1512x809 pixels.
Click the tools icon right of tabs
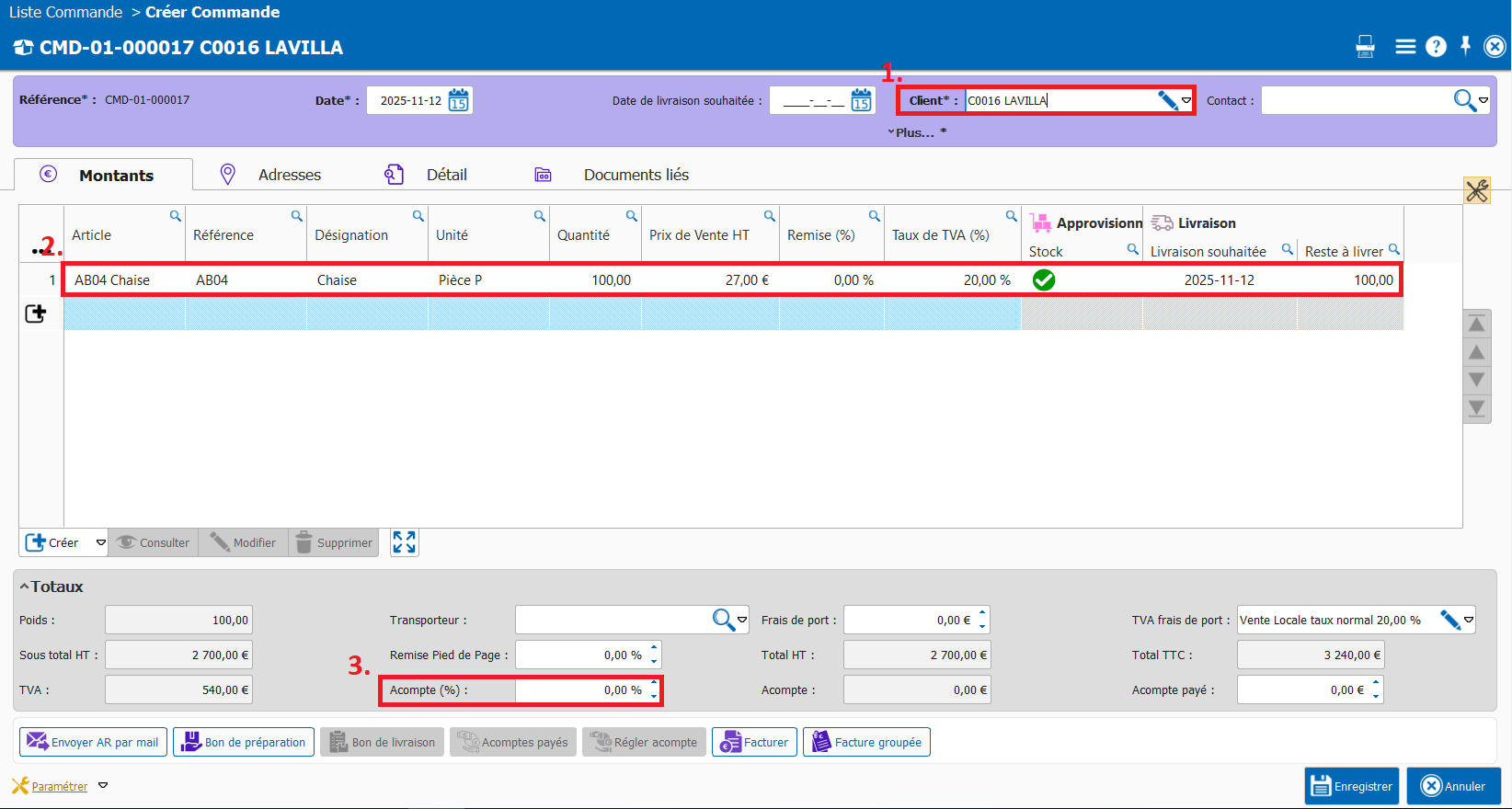[x=1477, y=190]
